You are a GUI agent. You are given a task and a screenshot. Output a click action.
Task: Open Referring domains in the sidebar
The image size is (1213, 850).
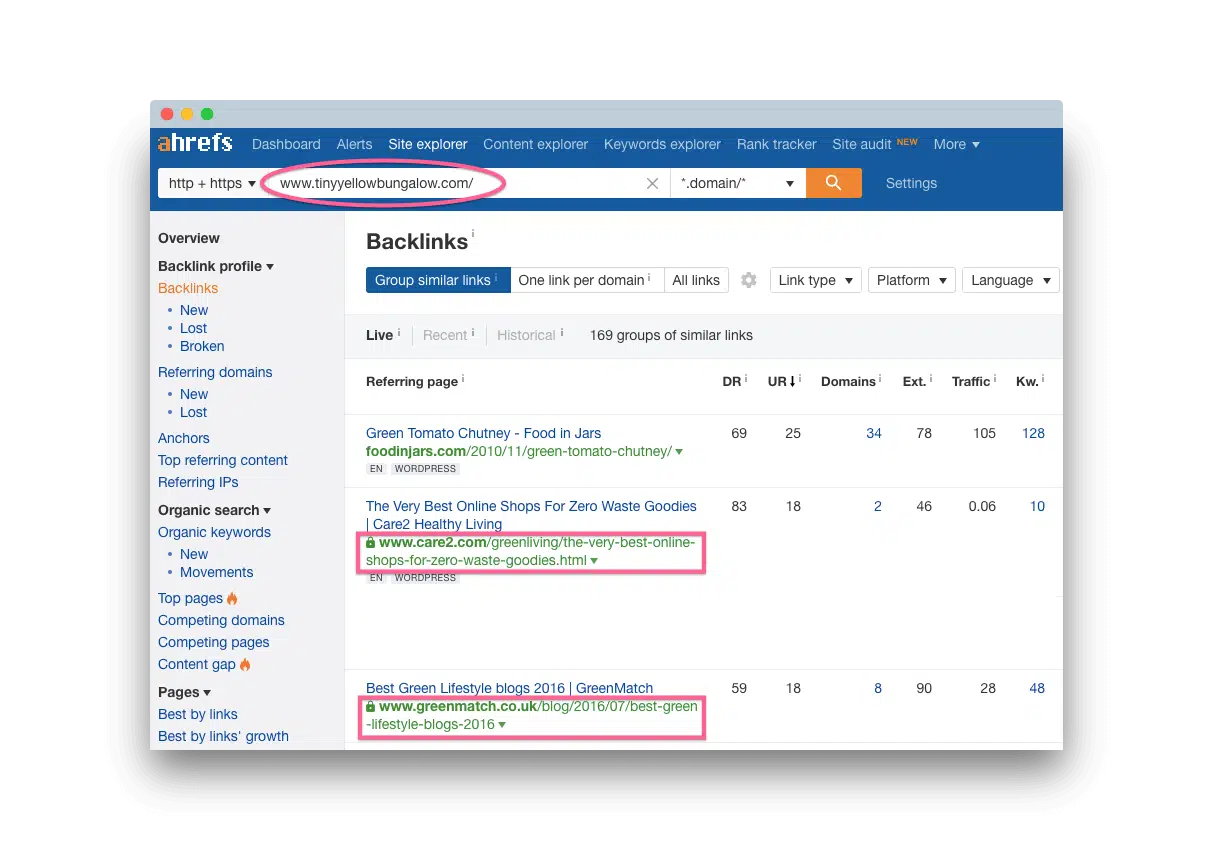215,372
